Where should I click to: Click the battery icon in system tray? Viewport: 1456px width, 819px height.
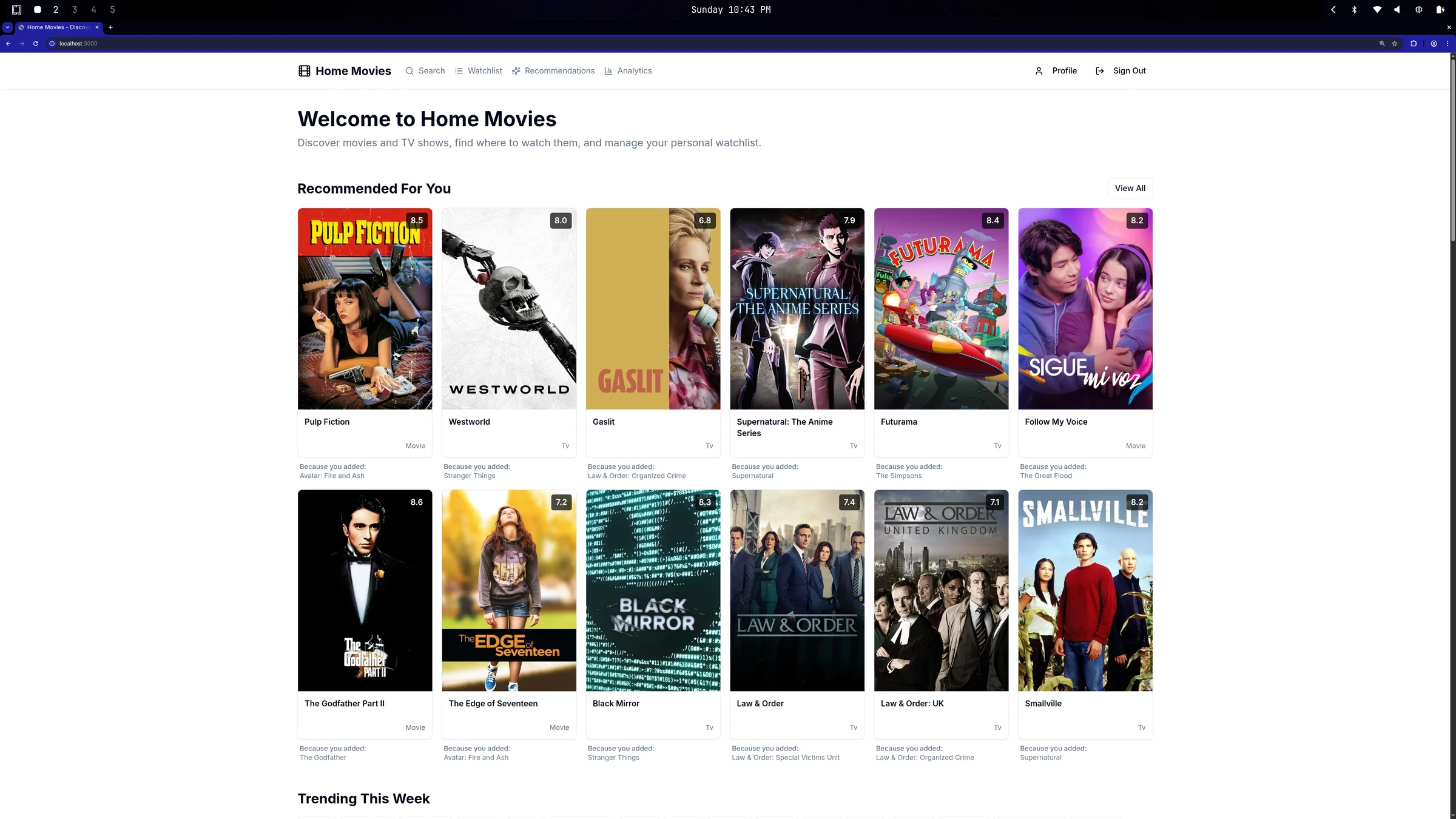[1440, 10]
